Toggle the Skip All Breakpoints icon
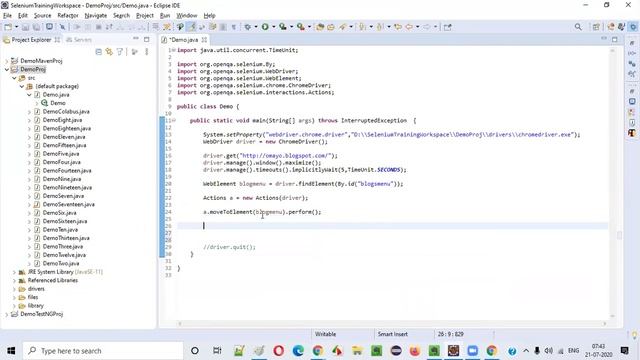 click(x=62, y=27)
